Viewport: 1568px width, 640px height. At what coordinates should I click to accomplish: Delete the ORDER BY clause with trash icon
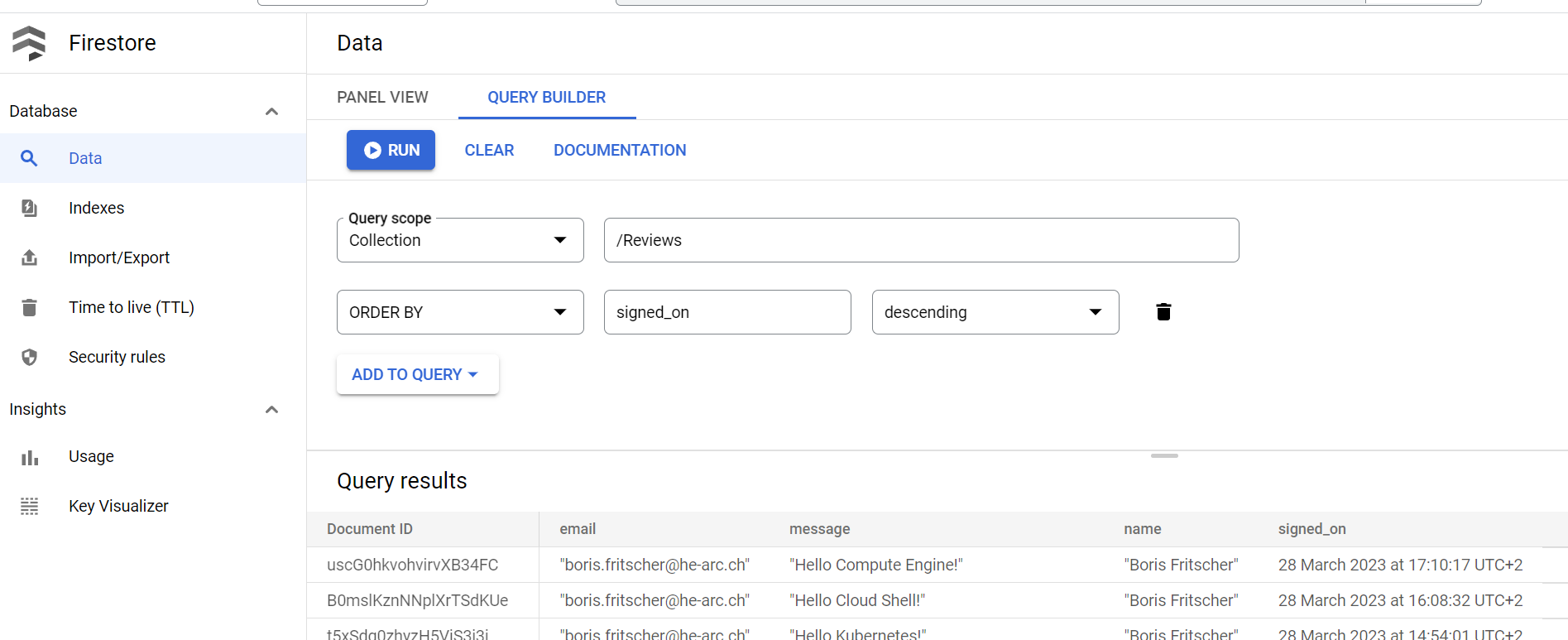(x=1163, y=312)
